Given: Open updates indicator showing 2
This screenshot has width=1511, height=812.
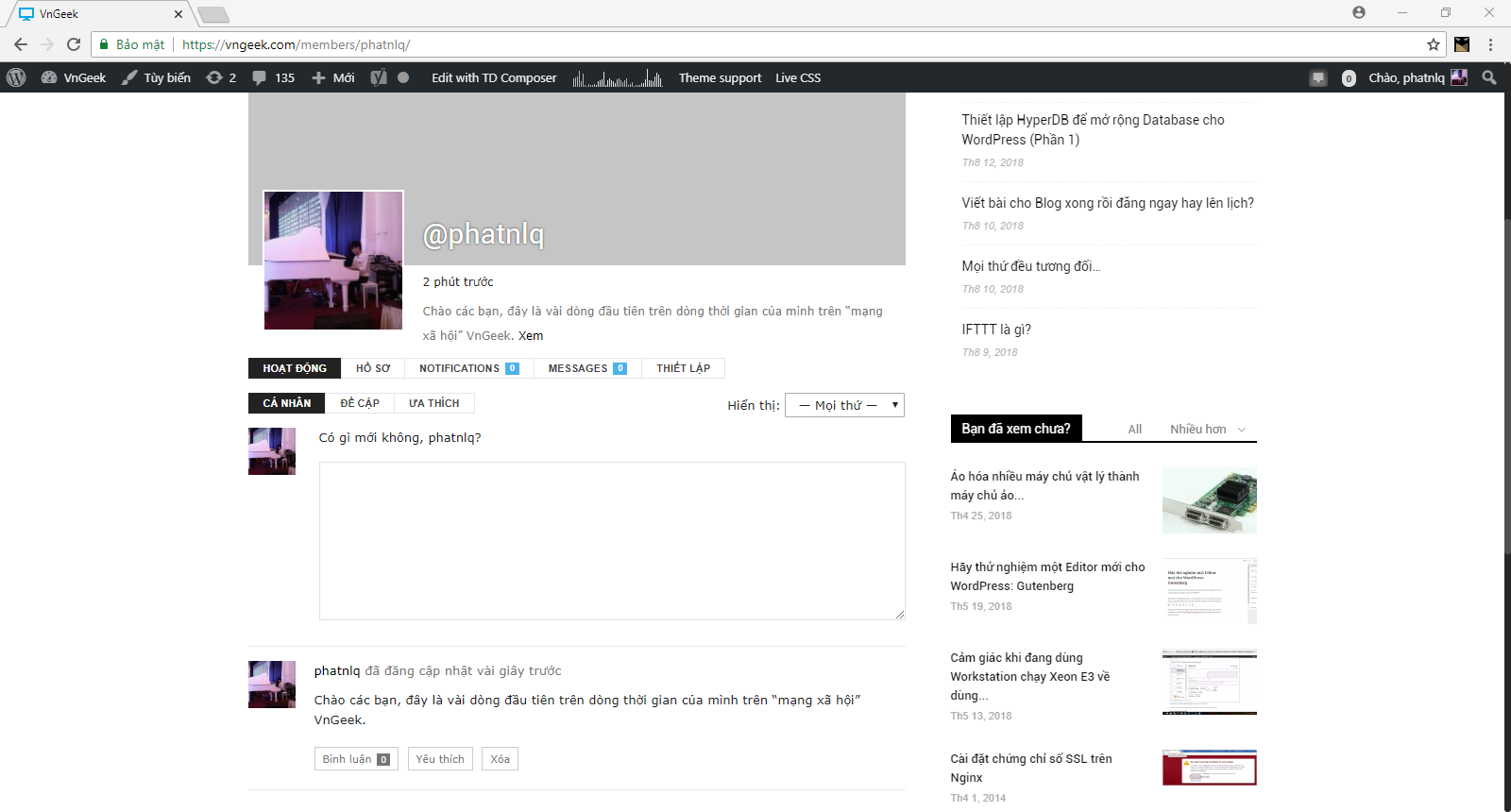Looking at the screenshot, I should click(221, 77).
